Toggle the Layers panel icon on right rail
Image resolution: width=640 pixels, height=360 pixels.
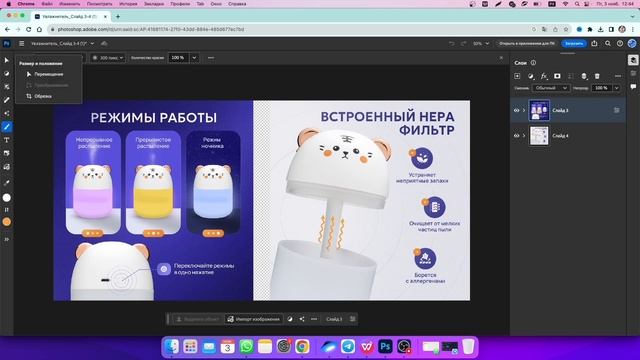633,60
